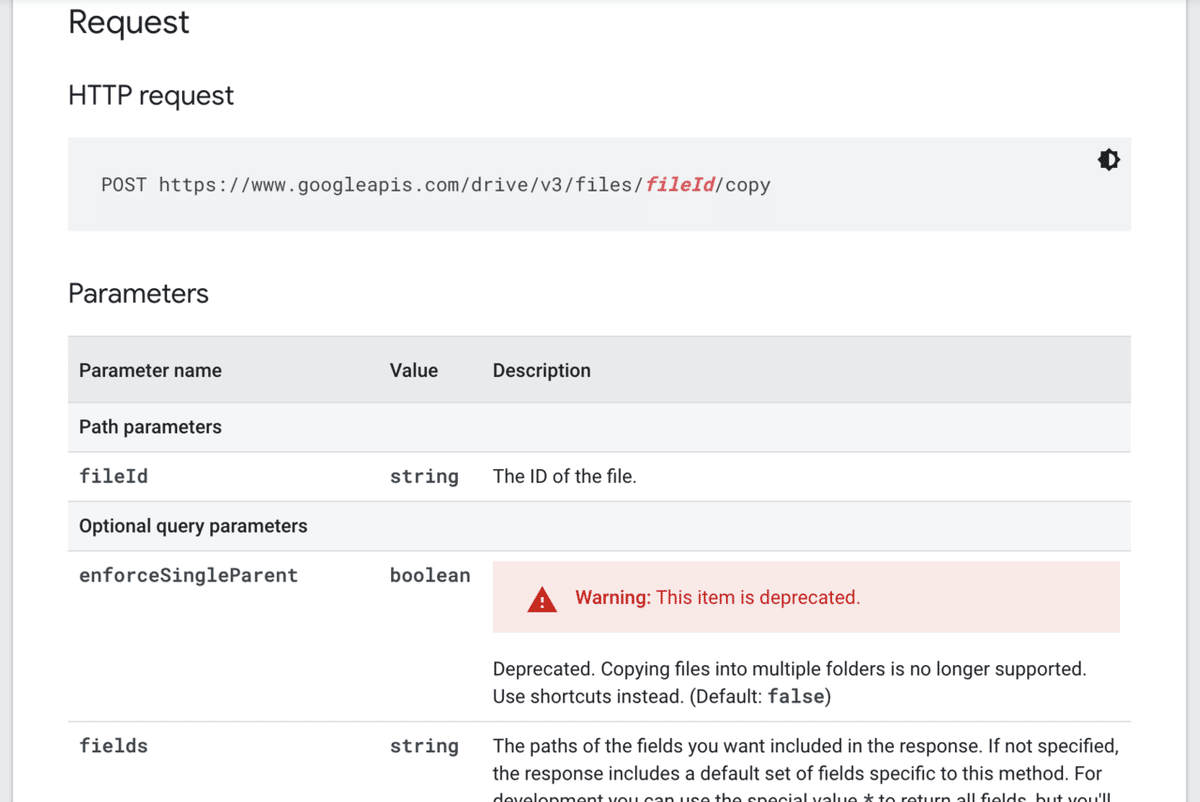
Task: Click the Parameters heading
Action: pyautogui.click(x=138, y=293)
